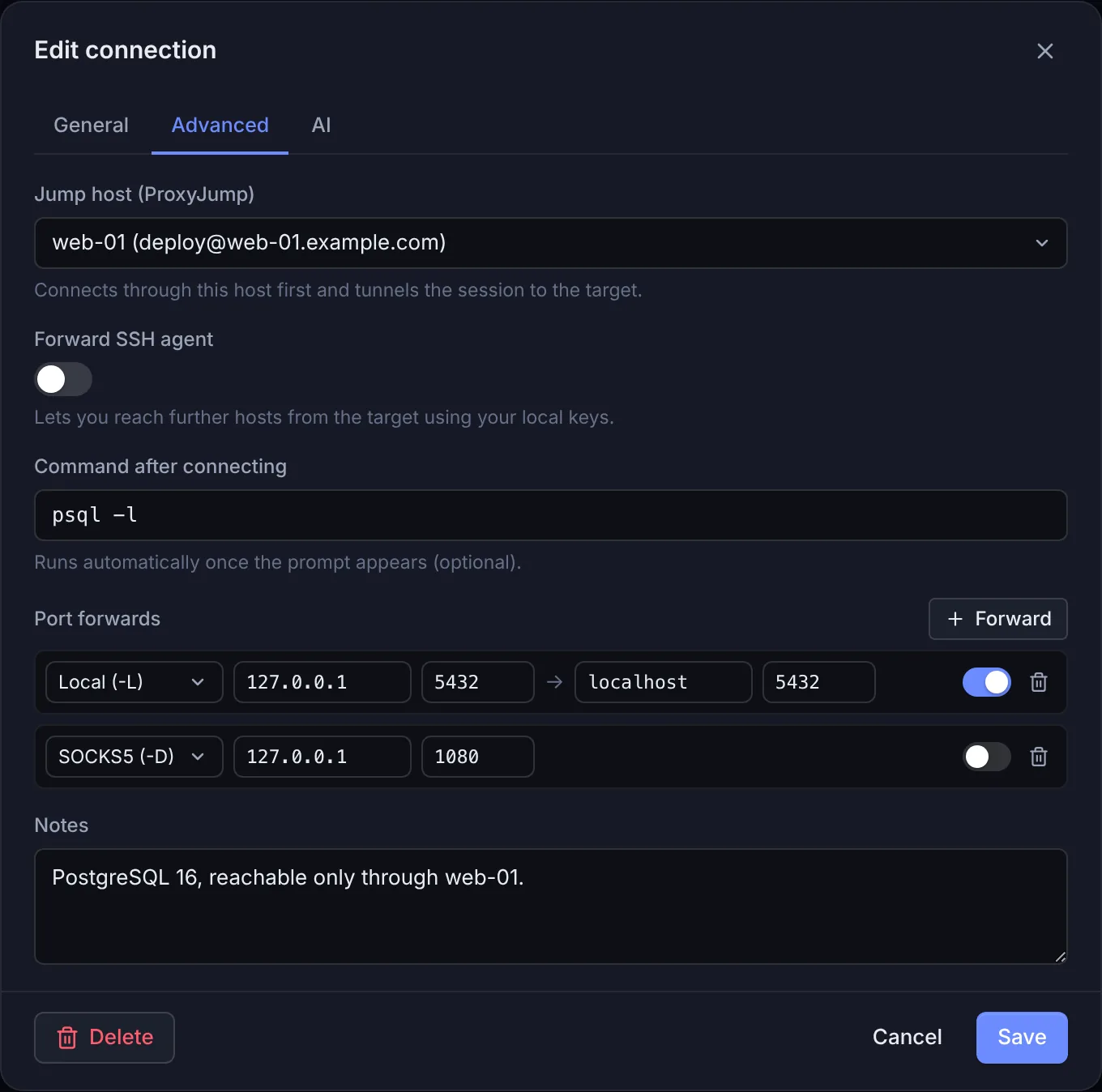Open the SOCKS5 (-D) type dropdown

coord(135,757)
